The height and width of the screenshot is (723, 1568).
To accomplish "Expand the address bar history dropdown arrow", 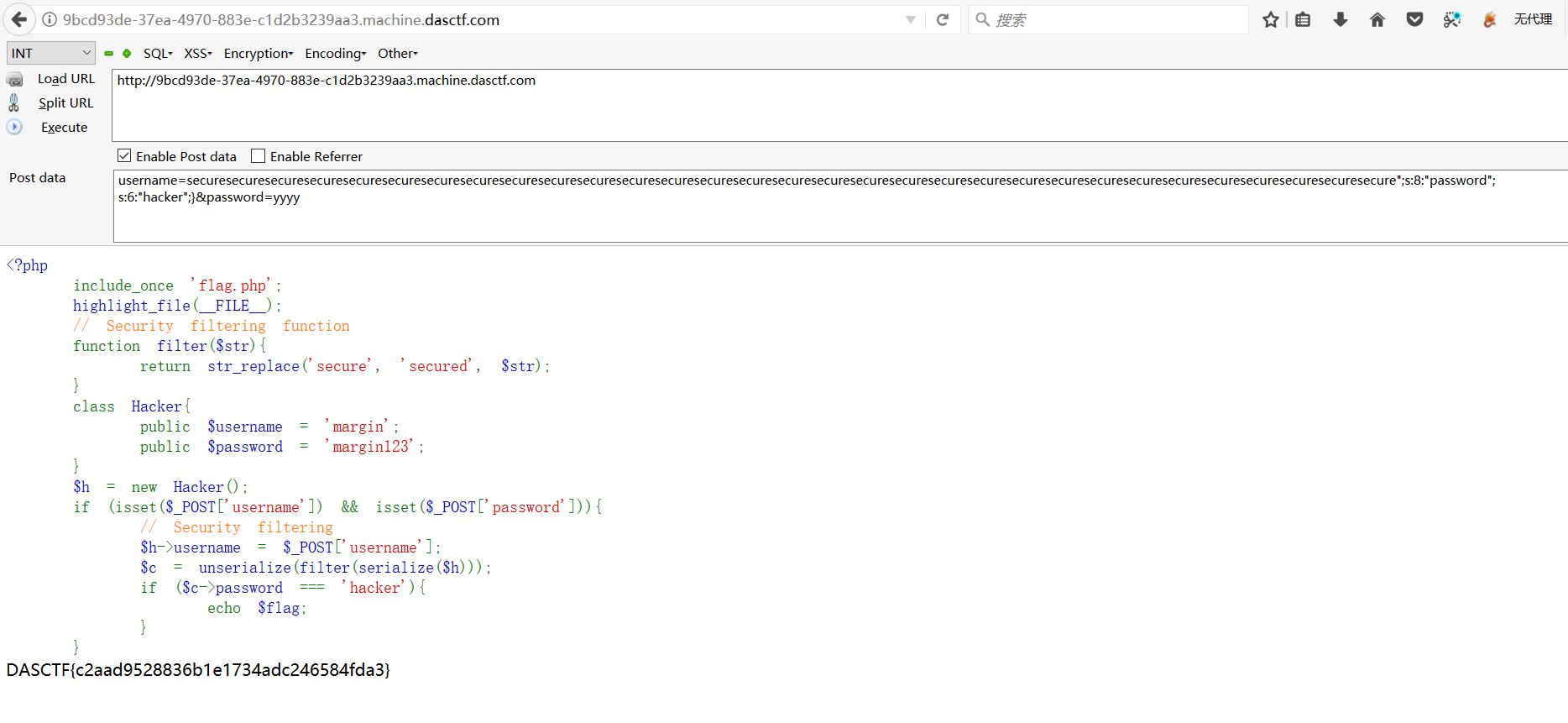I will coord(911,19).
